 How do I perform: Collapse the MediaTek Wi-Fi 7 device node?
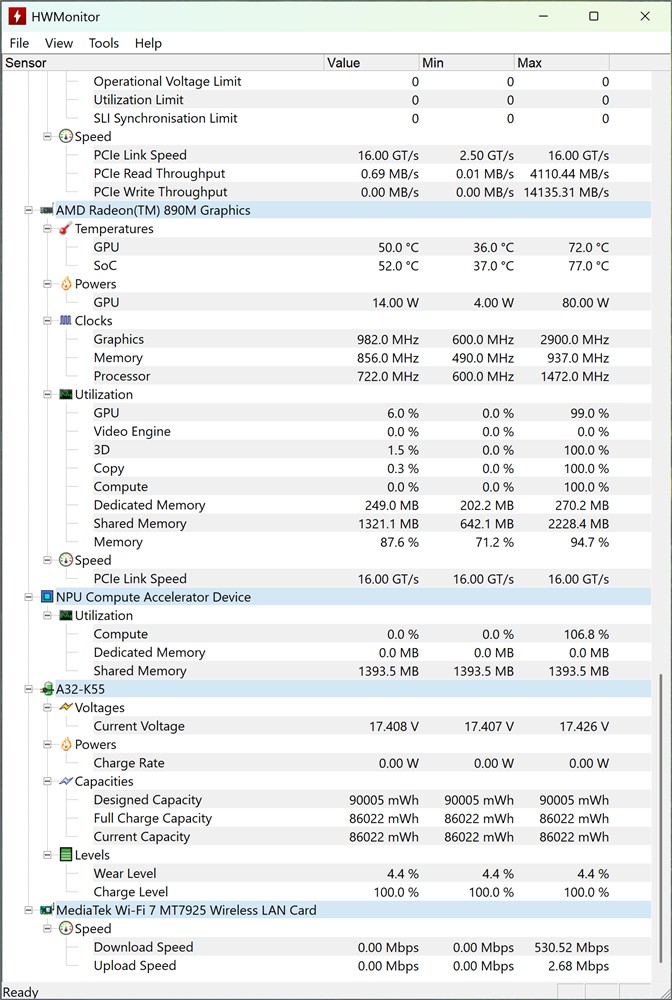point(28,910)
